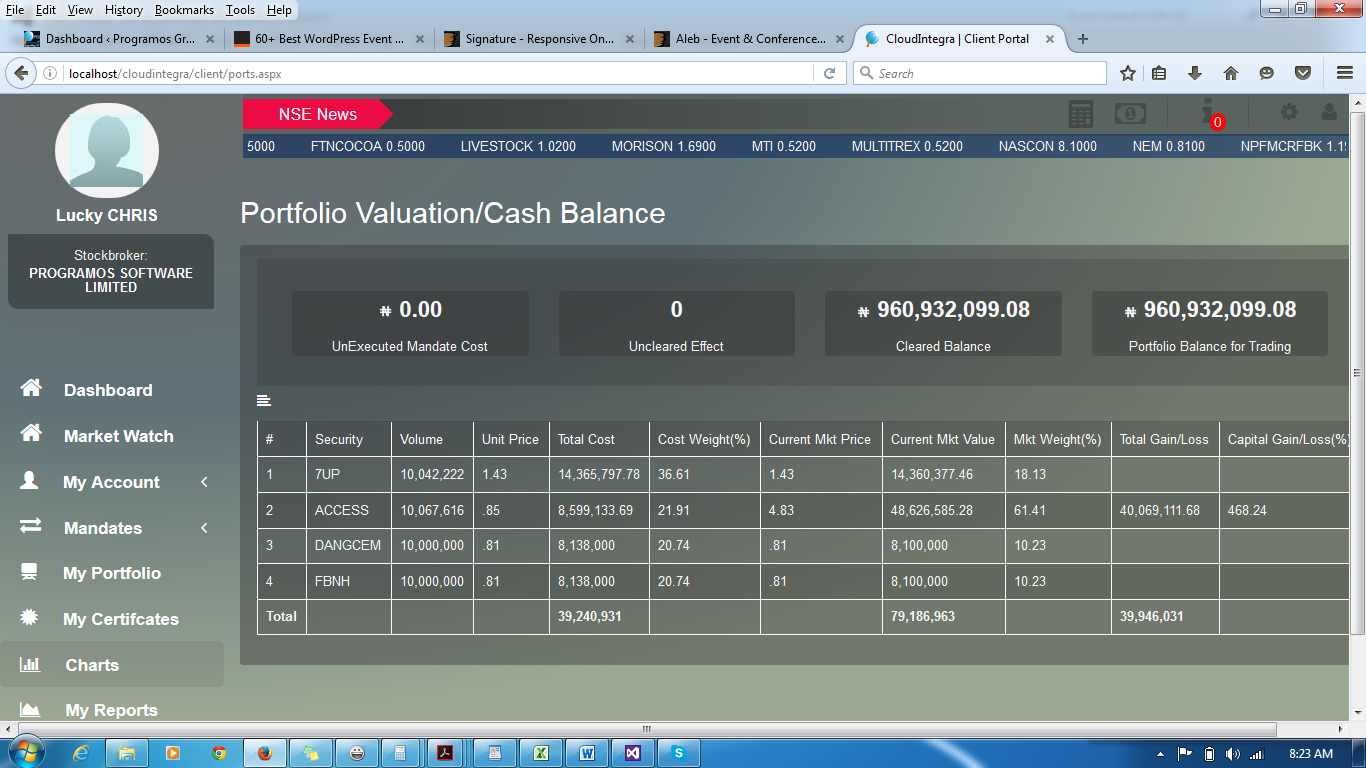This screenshot has width=1366, height=768.
Task: Open the Firefox hamburger menu
Action: 1345,73
